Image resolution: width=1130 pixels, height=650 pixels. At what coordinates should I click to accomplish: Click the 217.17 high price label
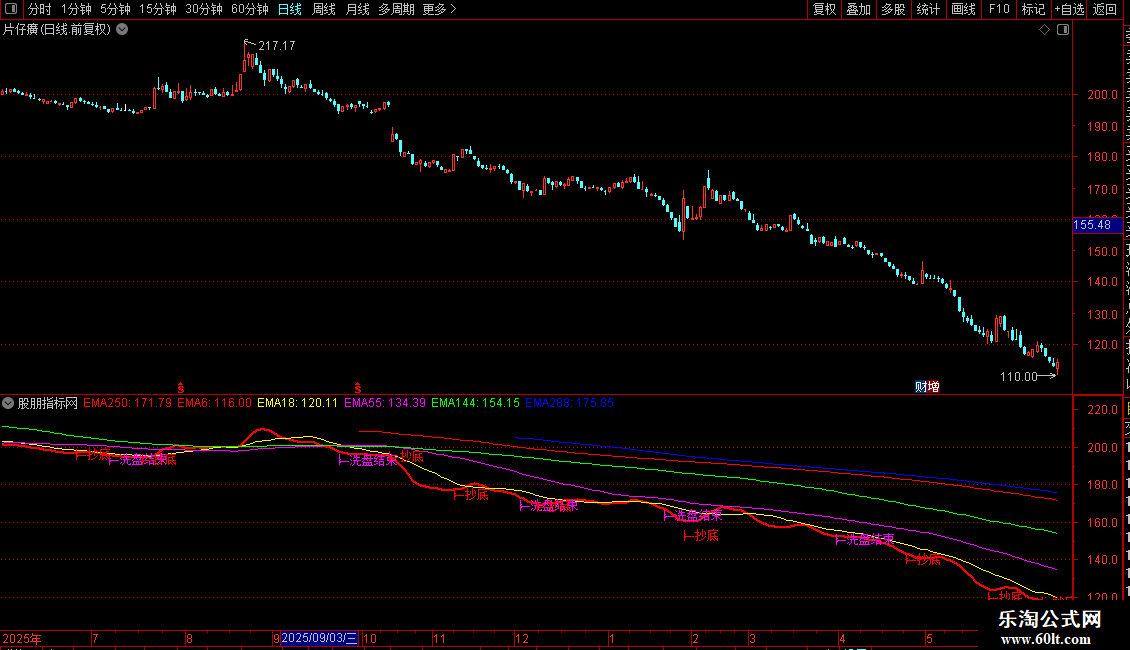click(x=277, y=46)
